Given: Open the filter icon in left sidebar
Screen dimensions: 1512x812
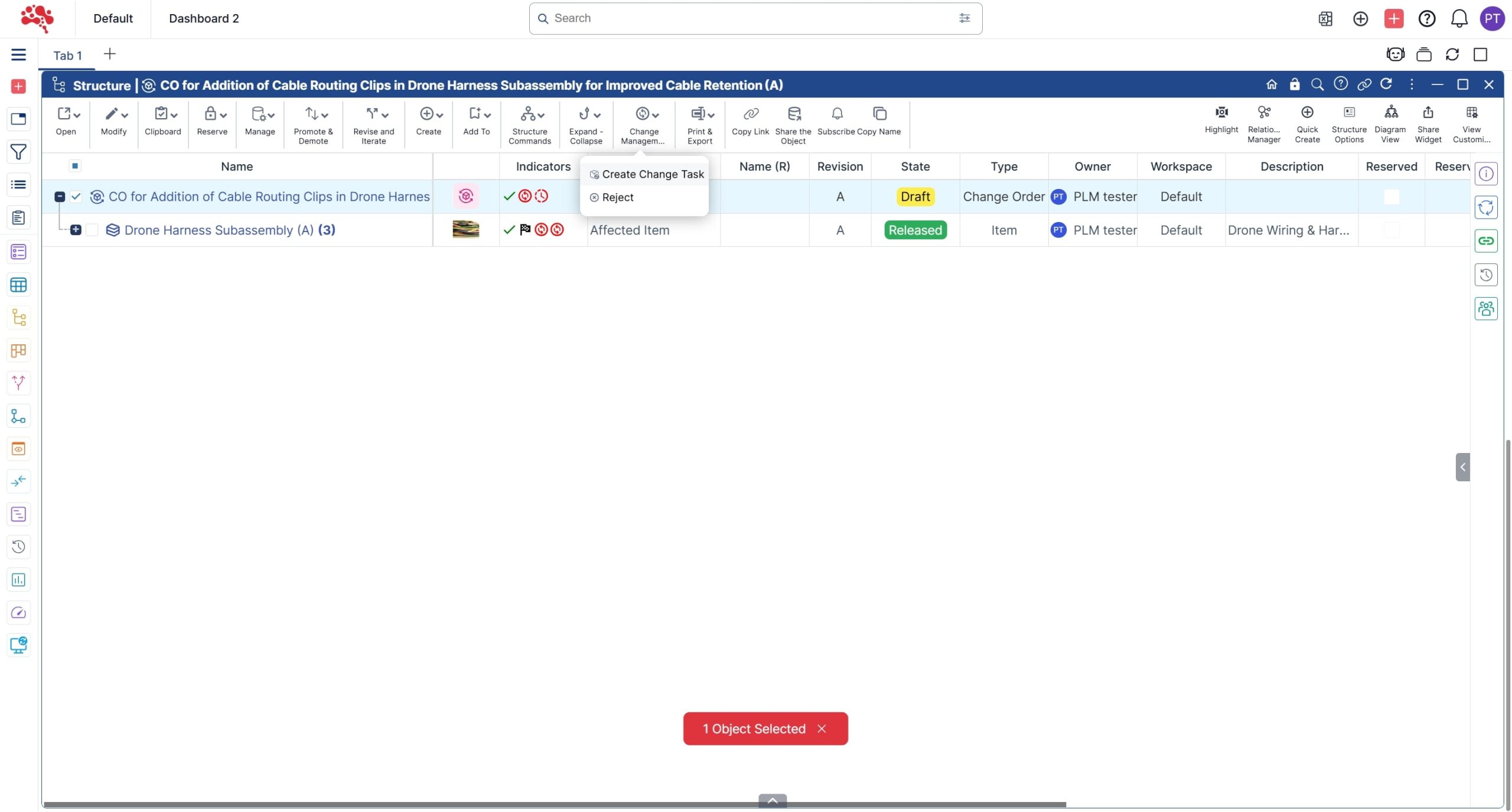Looking at the screenshot, I should pos(18,152).
